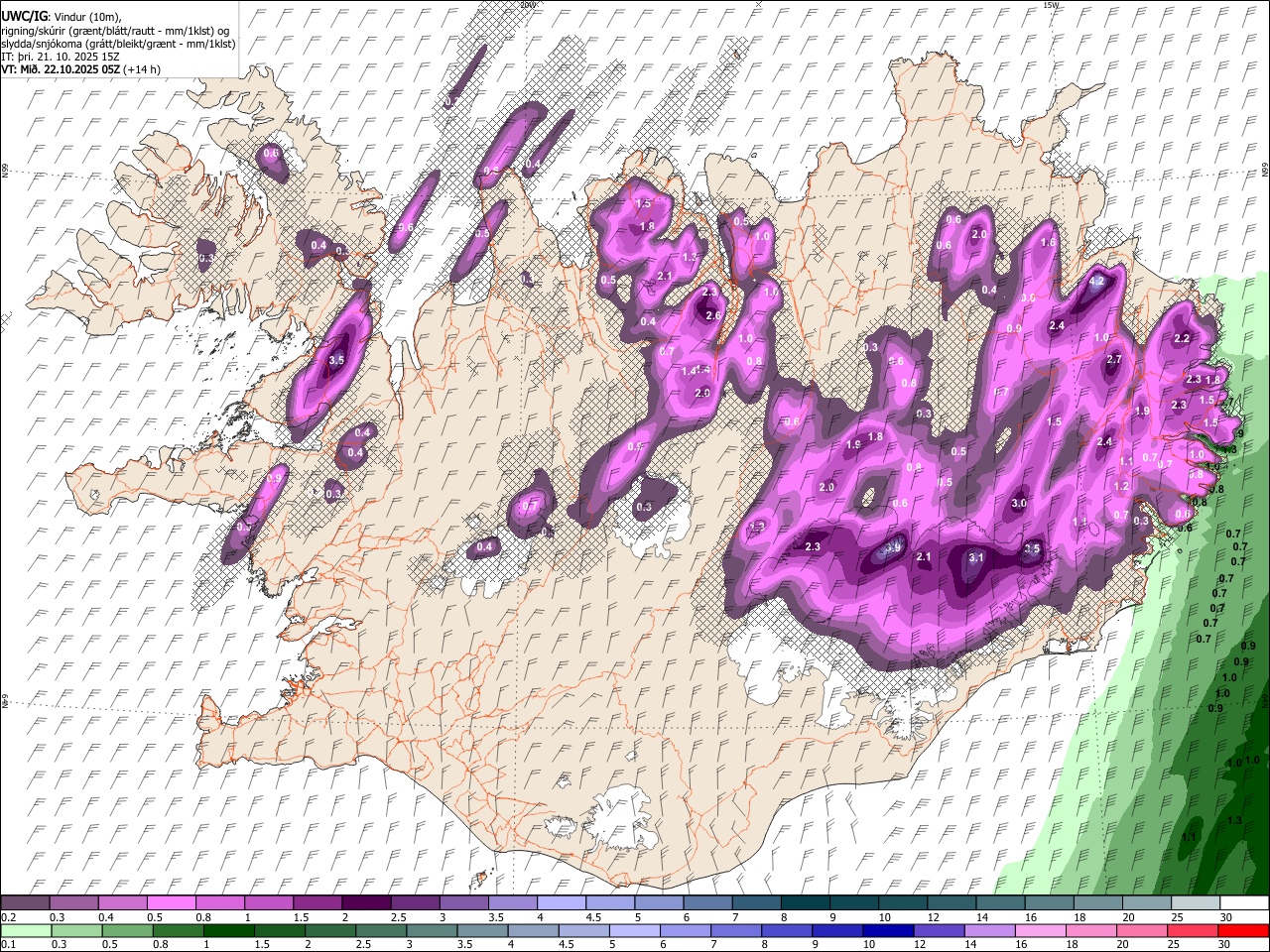1270x952 pixels.
Task: Click the '1.6' precipitation value on the map
Action: (x=1048, y=243)
